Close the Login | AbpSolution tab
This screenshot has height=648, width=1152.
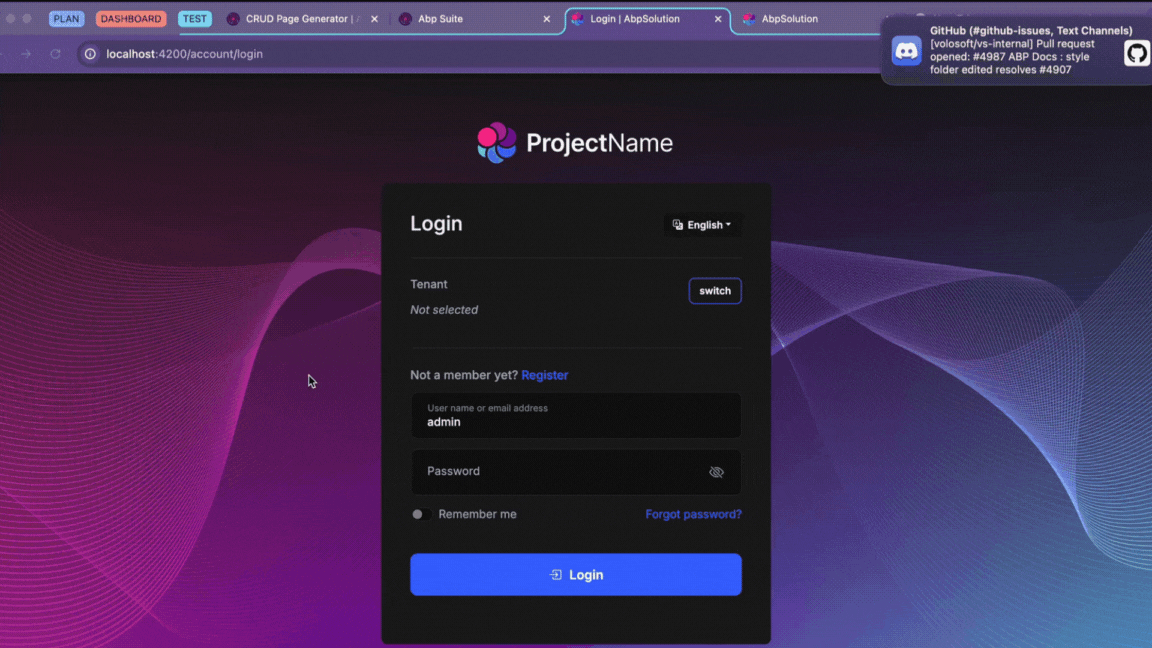coord(718,19)
